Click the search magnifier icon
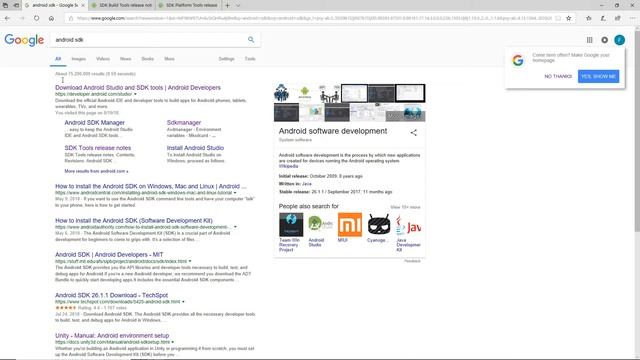 click(x=251, y=40)
